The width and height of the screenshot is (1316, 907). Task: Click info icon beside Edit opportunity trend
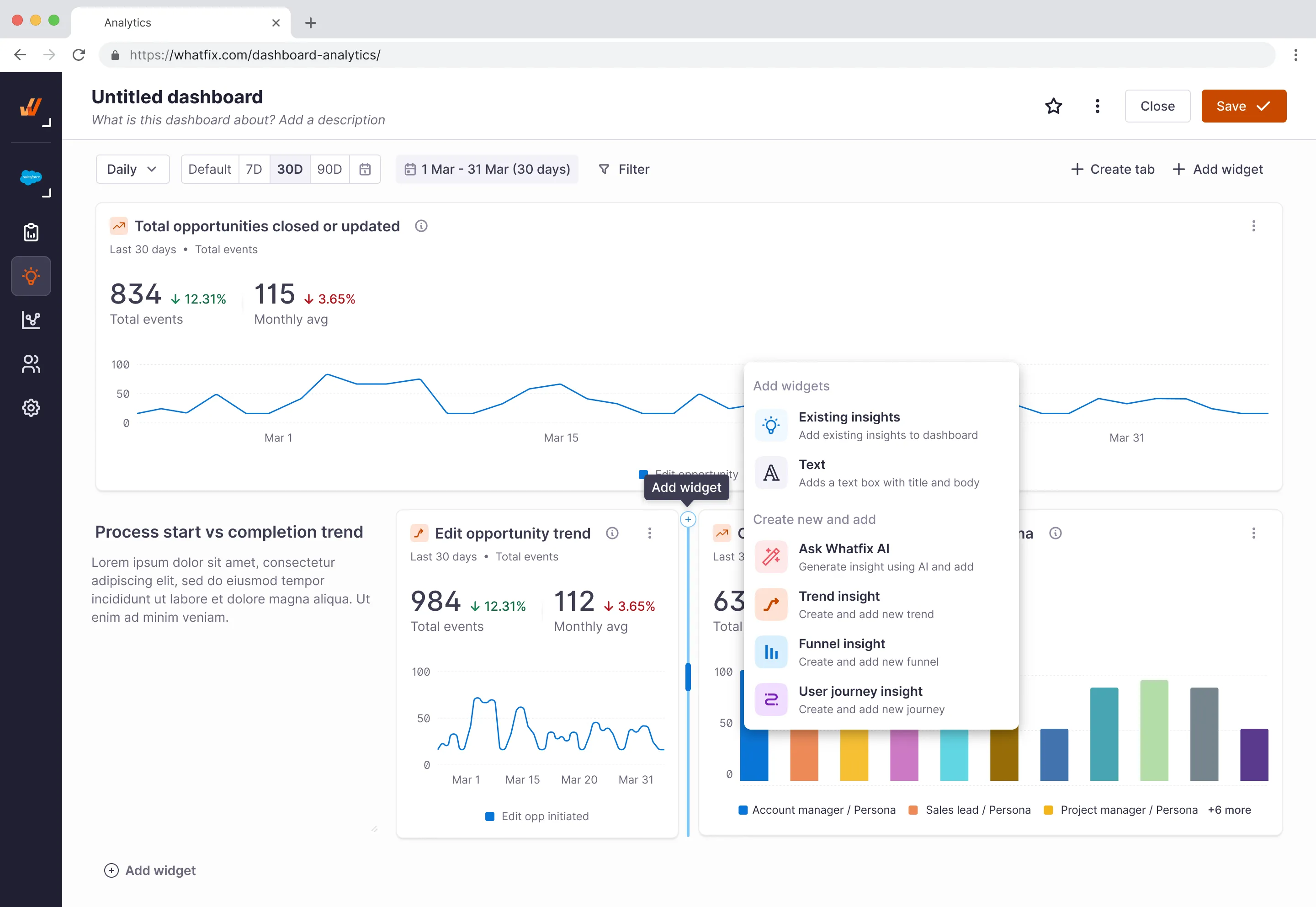tap(612, 533)
